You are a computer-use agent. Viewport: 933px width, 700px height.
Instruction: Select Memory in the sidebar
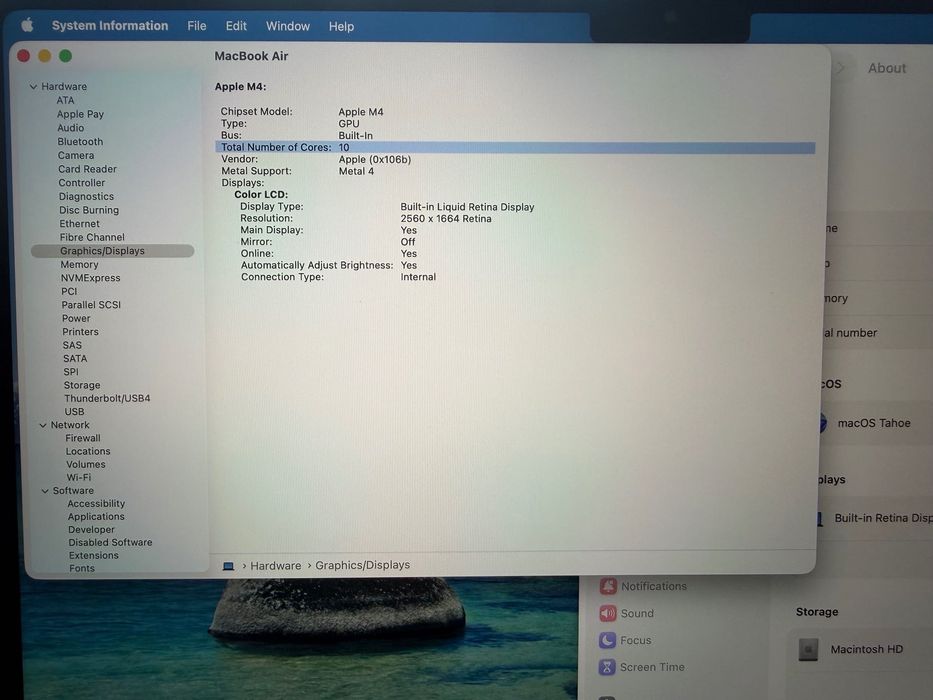click(x=79, y=264)
